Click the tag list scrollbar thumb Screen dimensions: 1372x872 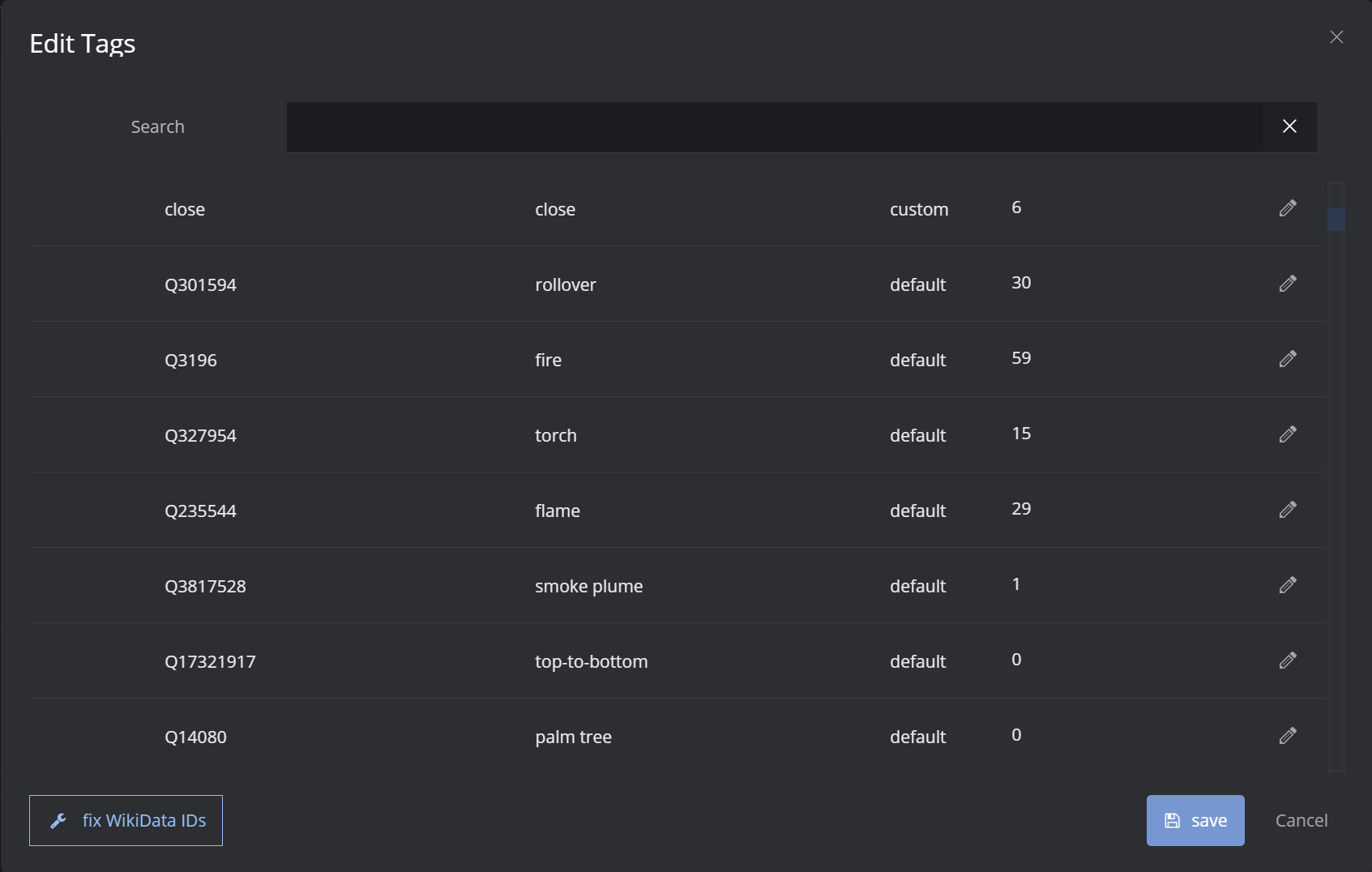[x=1336, y=220]
